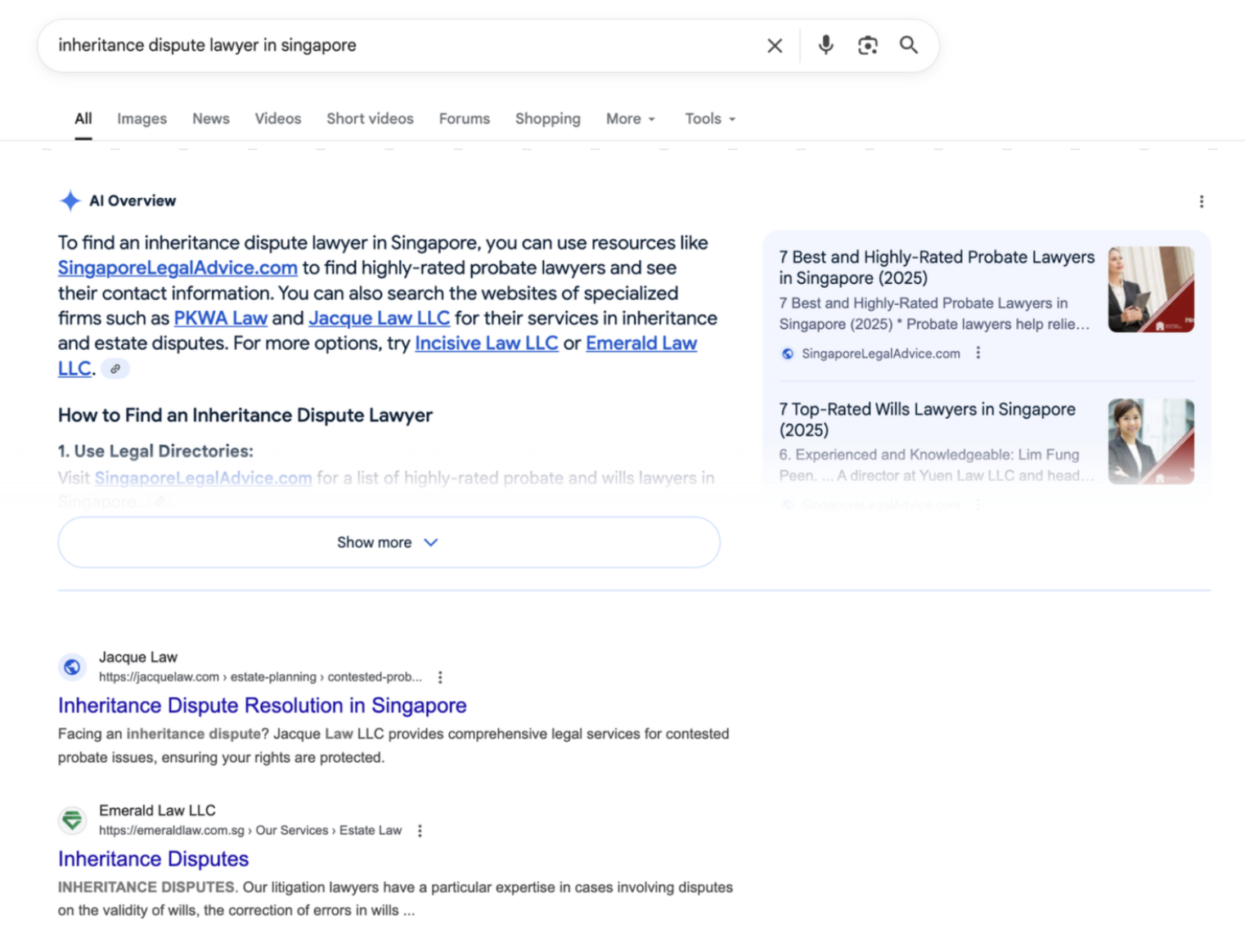Select the All results tab
This screenshot has height=952, width=1245.
tap(83, 119)
